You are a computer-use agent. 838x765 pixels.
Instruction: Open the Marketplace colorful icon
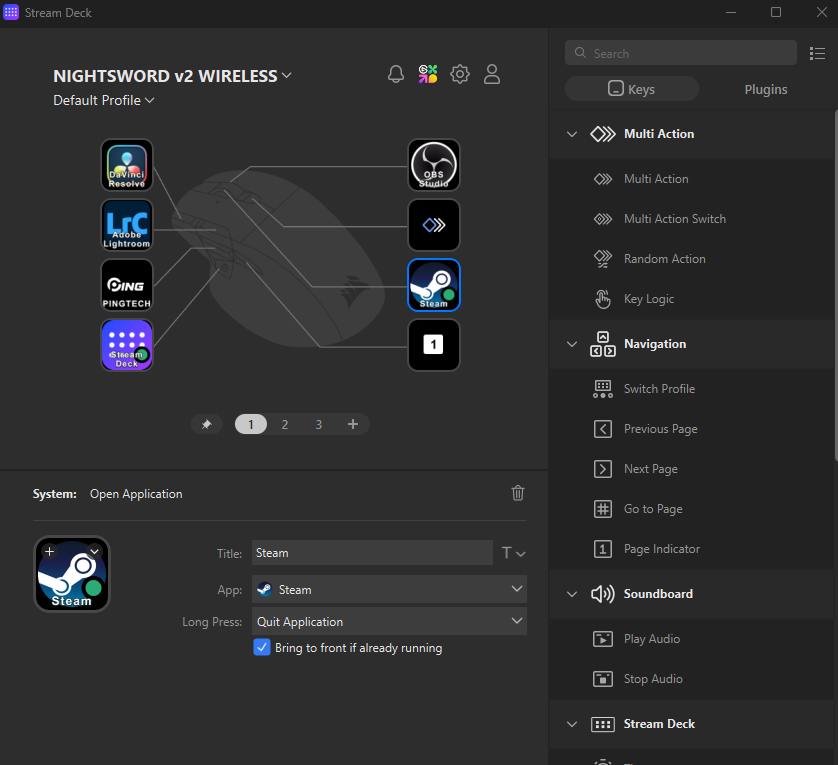coord(428,74)
